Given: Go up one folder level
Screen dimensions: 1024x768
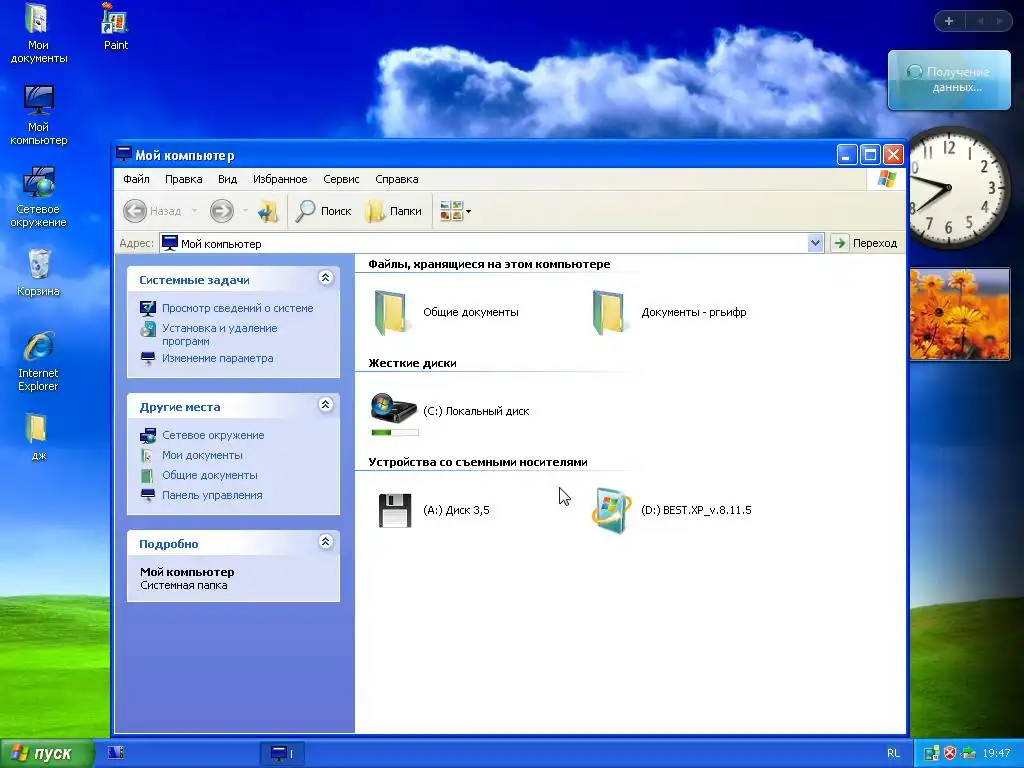Looking at the screenshot, I should (268, 211).
